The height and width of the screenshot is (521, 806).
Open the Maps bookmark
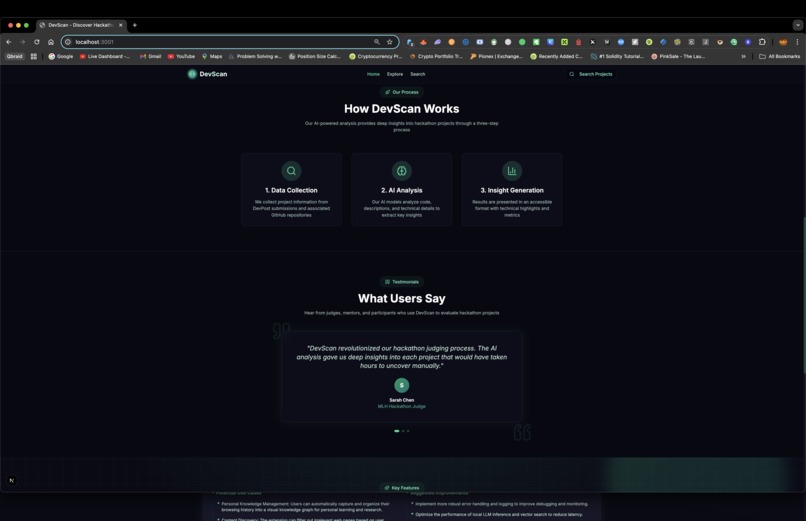pos(212,57)
